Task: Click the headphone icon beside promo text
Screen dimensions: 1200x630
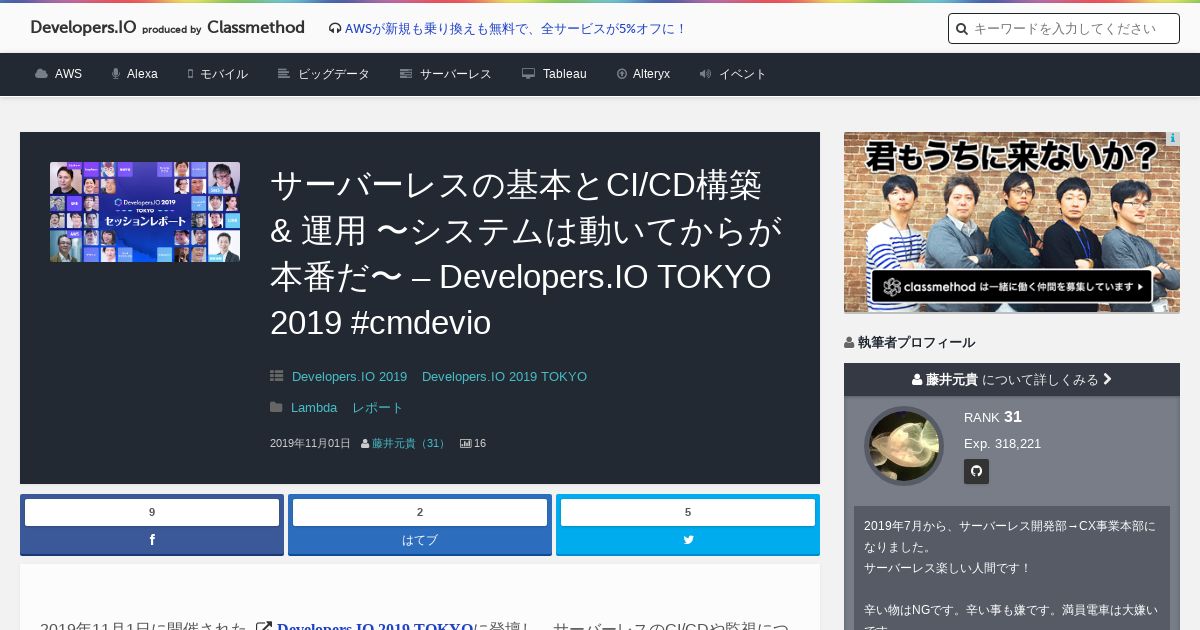Action: point(335,29)
